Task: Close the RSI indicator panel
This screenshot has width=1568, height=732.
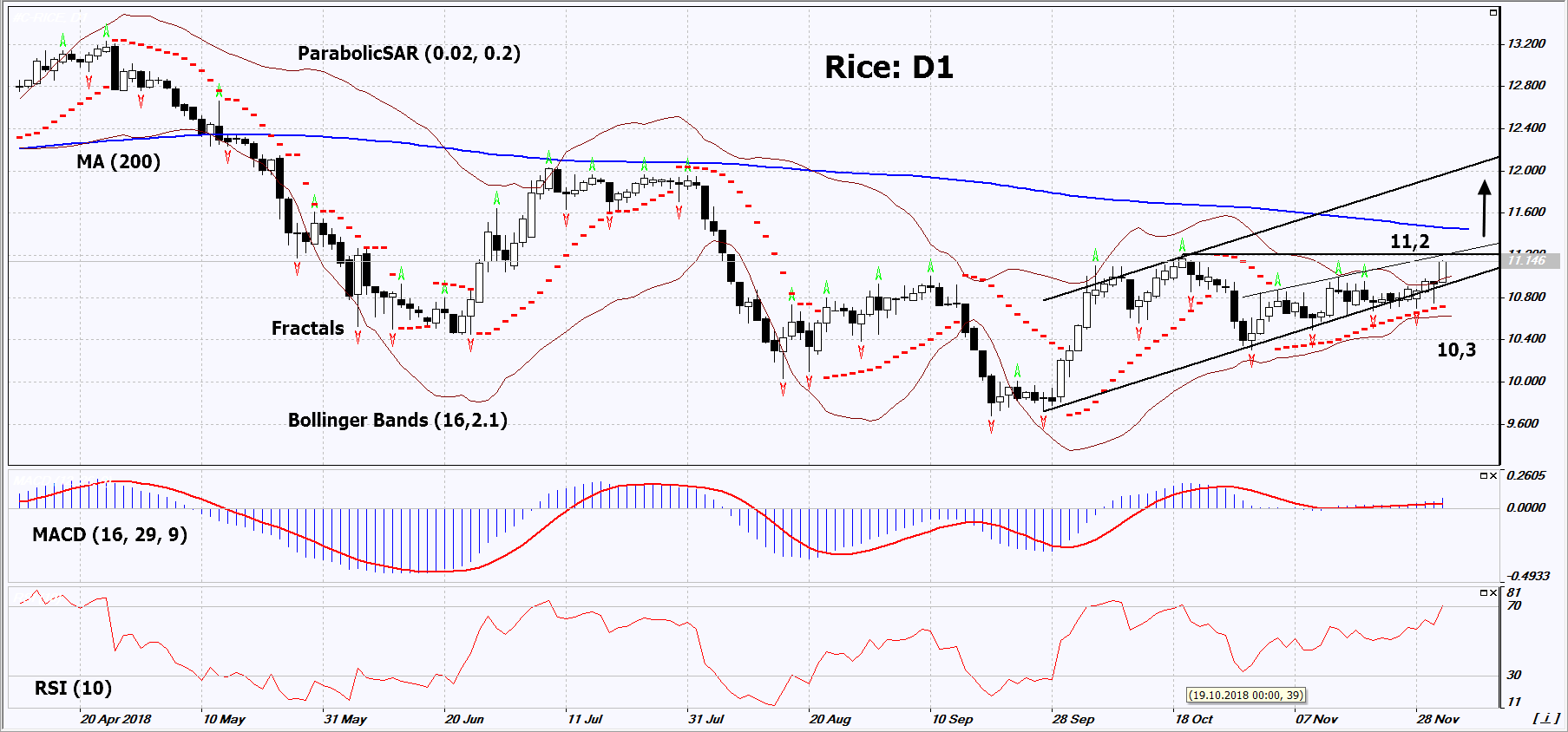Action: (1493, 593)
